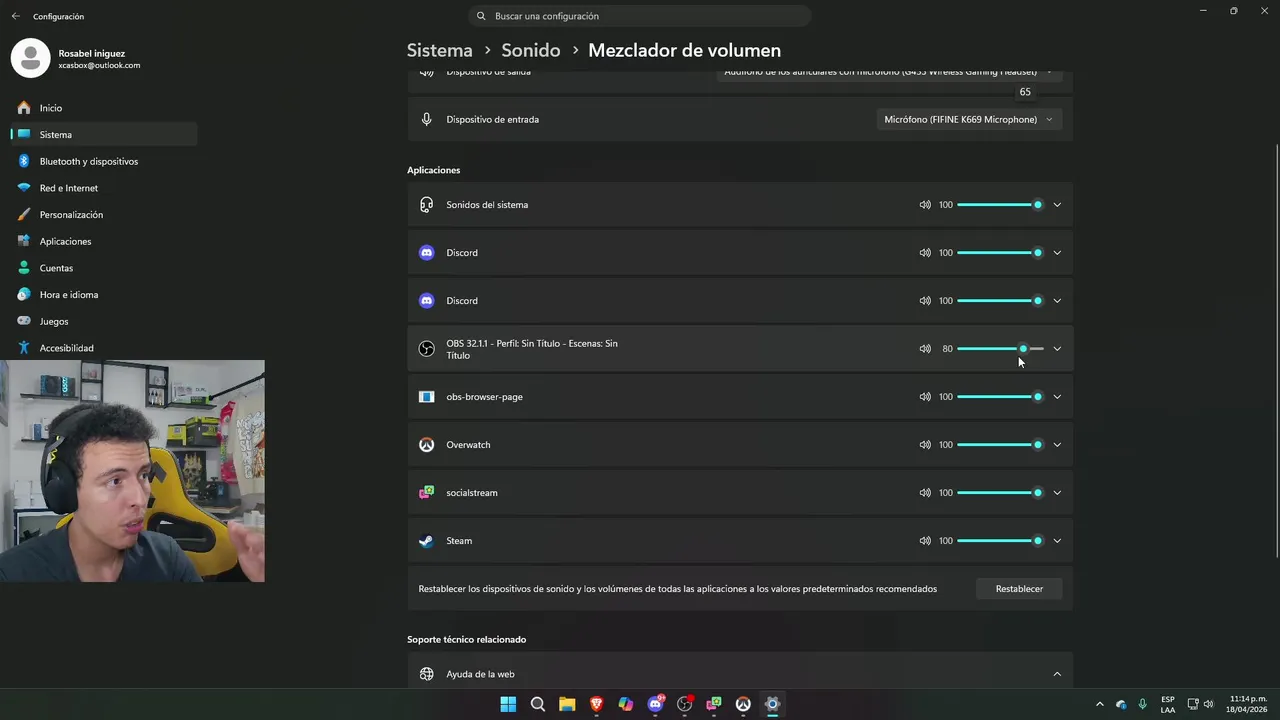
Task: Click the socialstream taskbar icon
Action: [714, 704]
